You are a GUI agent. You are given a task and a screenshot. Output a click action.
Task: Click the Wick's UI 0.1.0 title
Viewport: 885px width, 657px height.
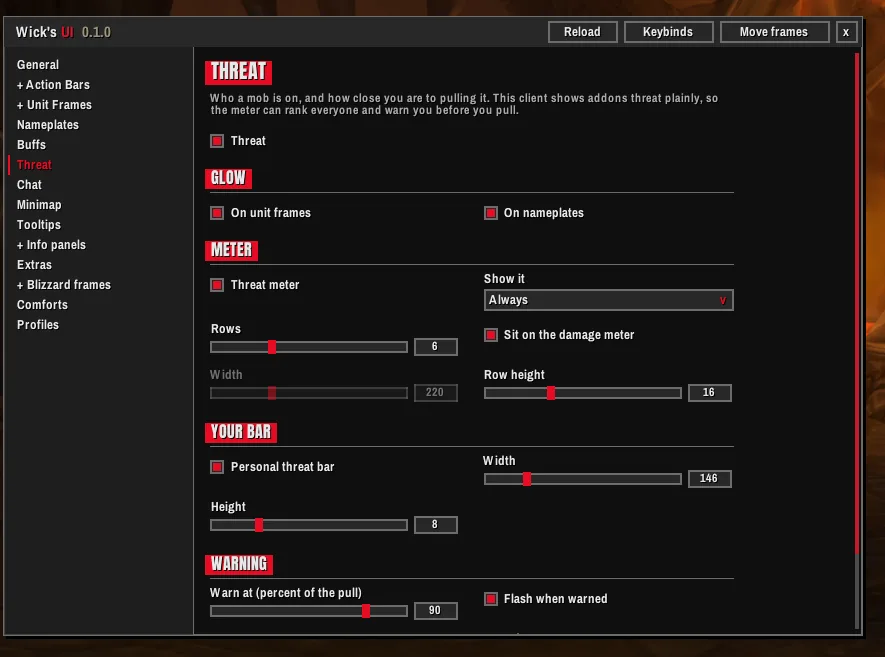[x=63, y=32]
